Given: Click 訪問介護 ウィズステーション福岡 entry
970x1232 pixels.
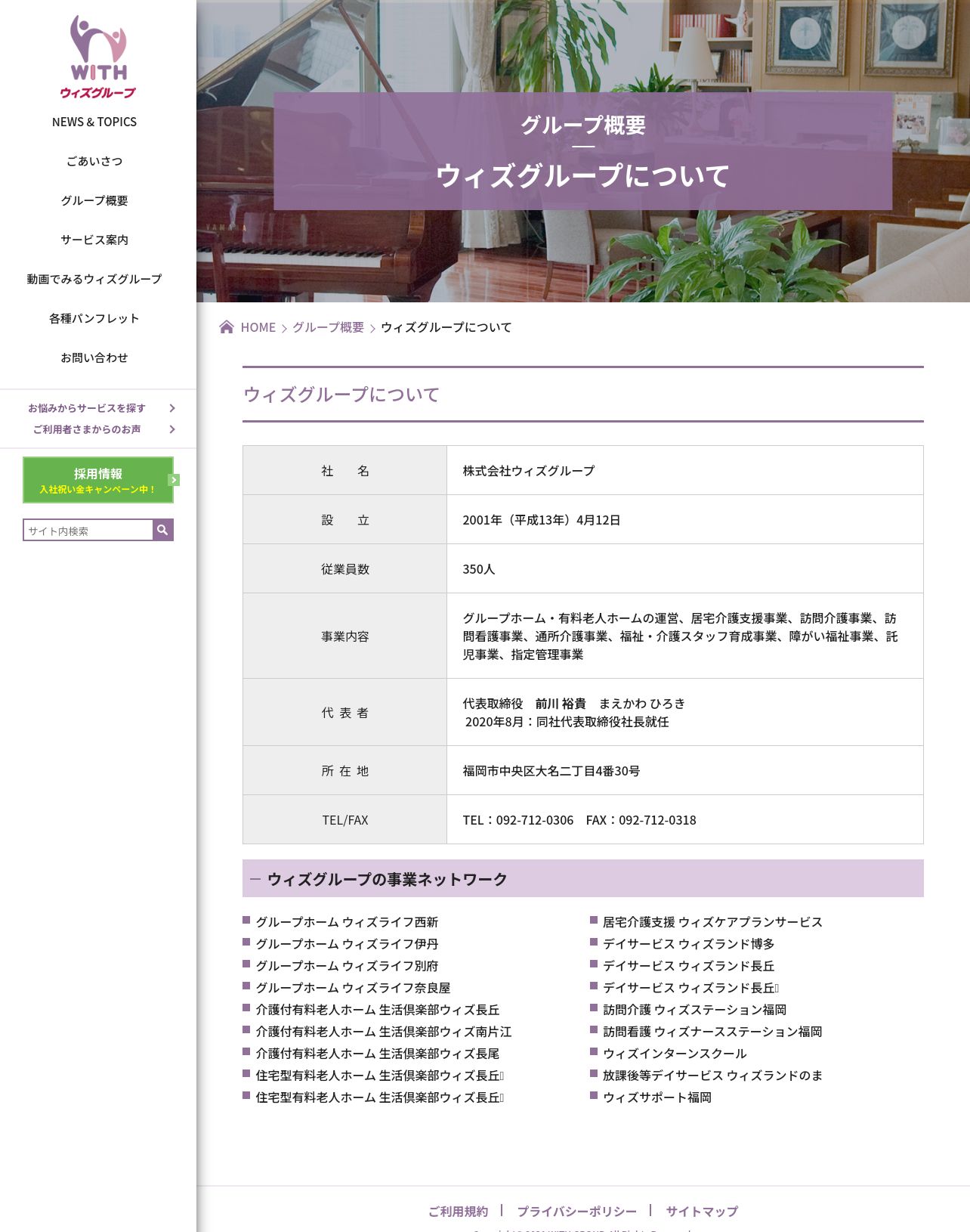Looking at the screenshot, I should coord(694,1010).
